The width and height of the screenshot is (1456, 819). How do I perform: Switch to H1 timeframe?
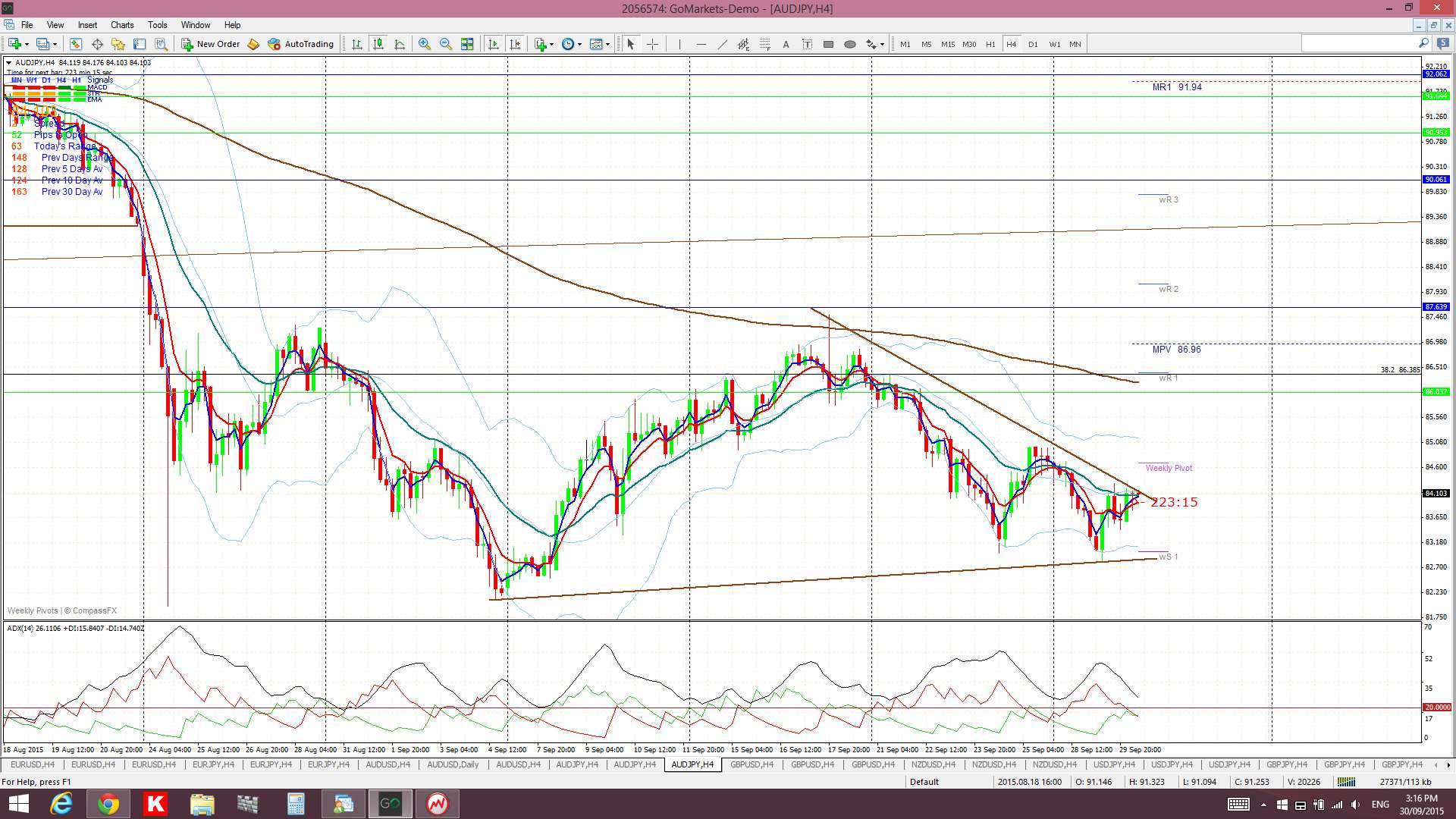(990, 44)
